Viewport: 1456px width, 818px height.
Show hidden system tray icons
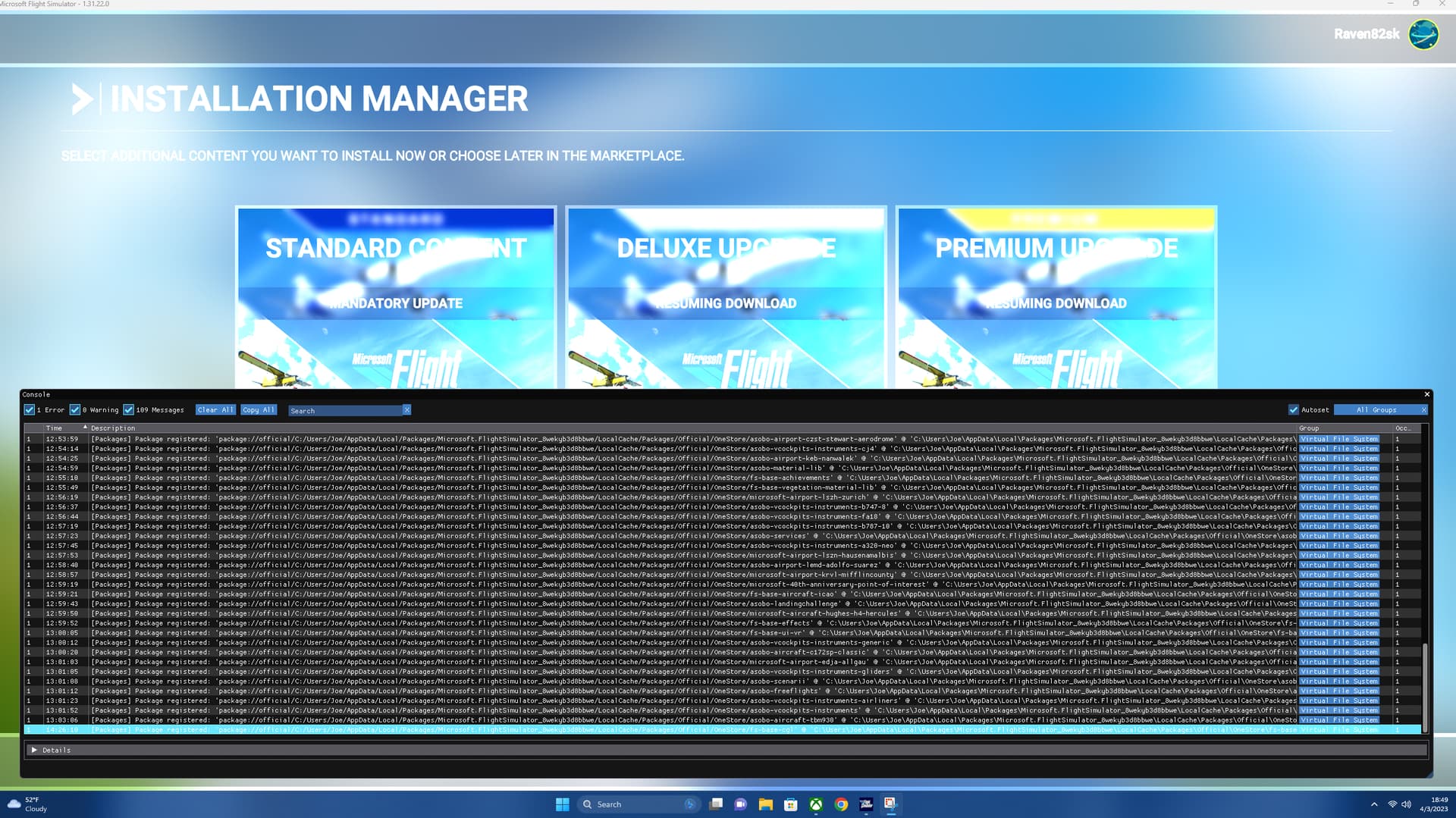tap(1374, 804)
